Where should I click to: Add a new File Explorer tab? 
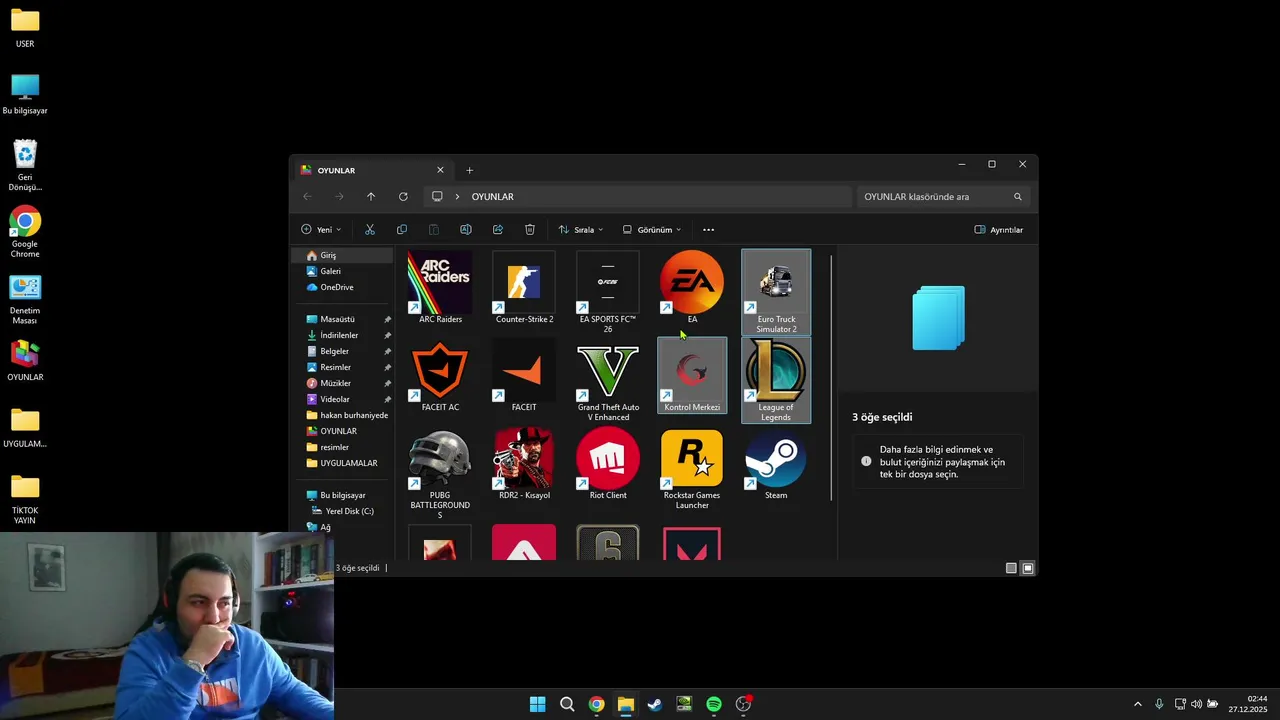(470, 170)
